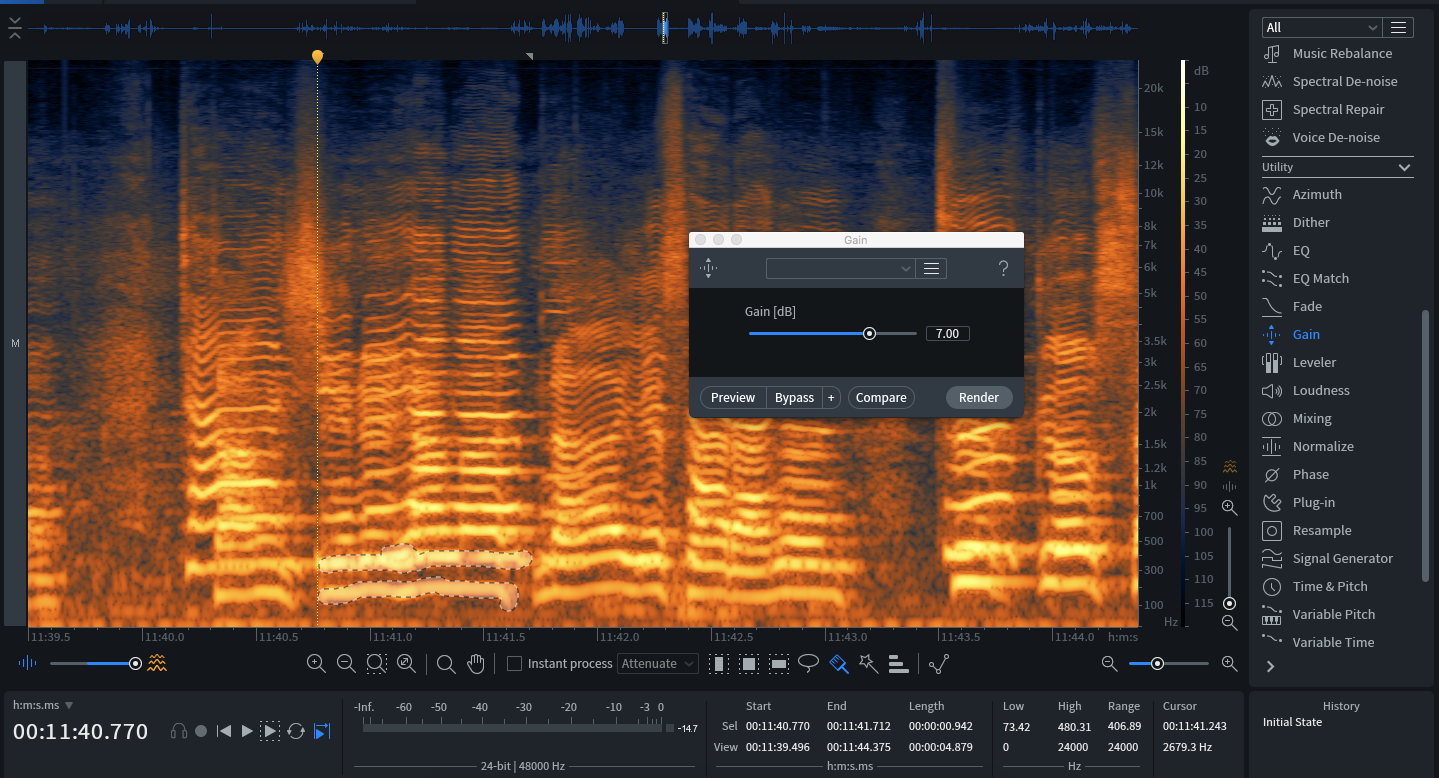Click the Gain dB slider handle
Screen dimensions: 1439x778
(869, 334)
